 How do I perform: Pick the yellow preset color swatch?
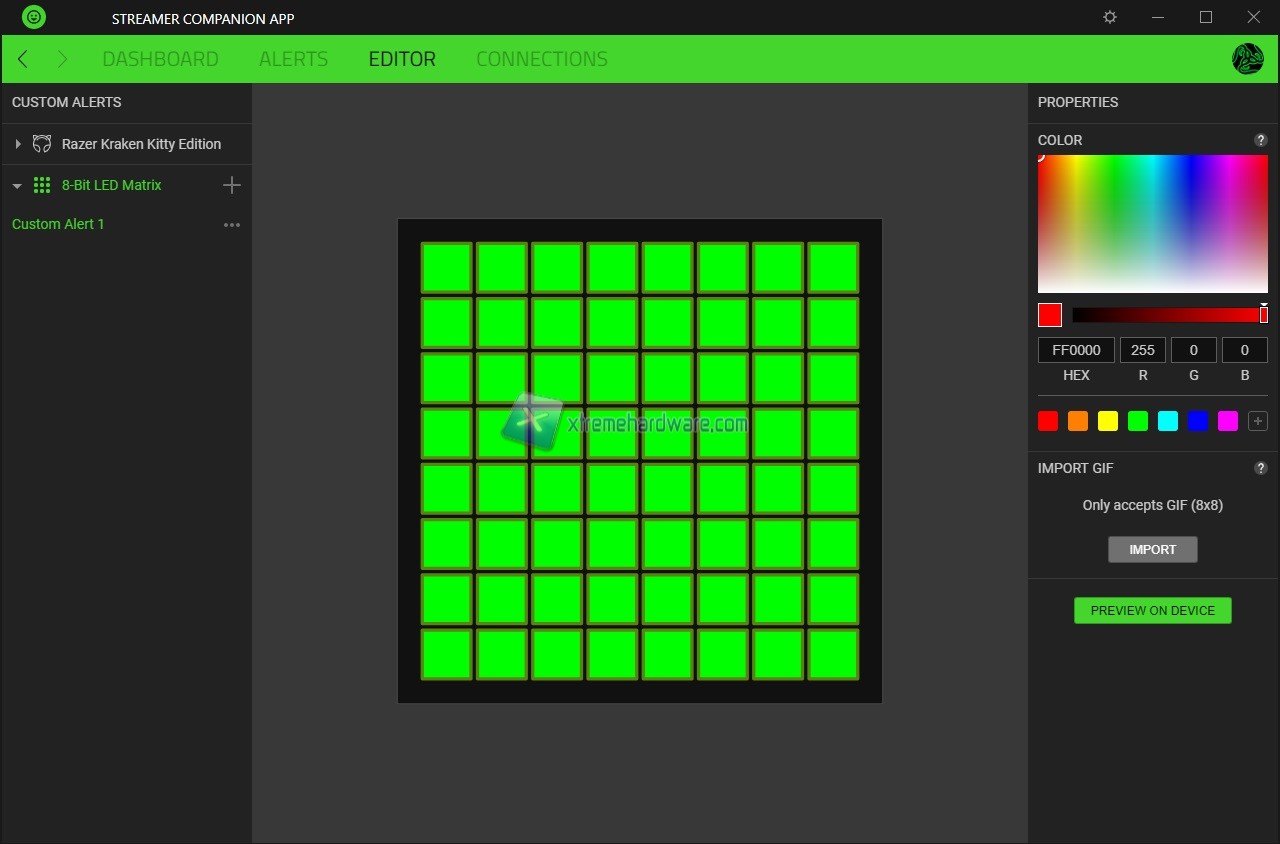[1108, 422]
